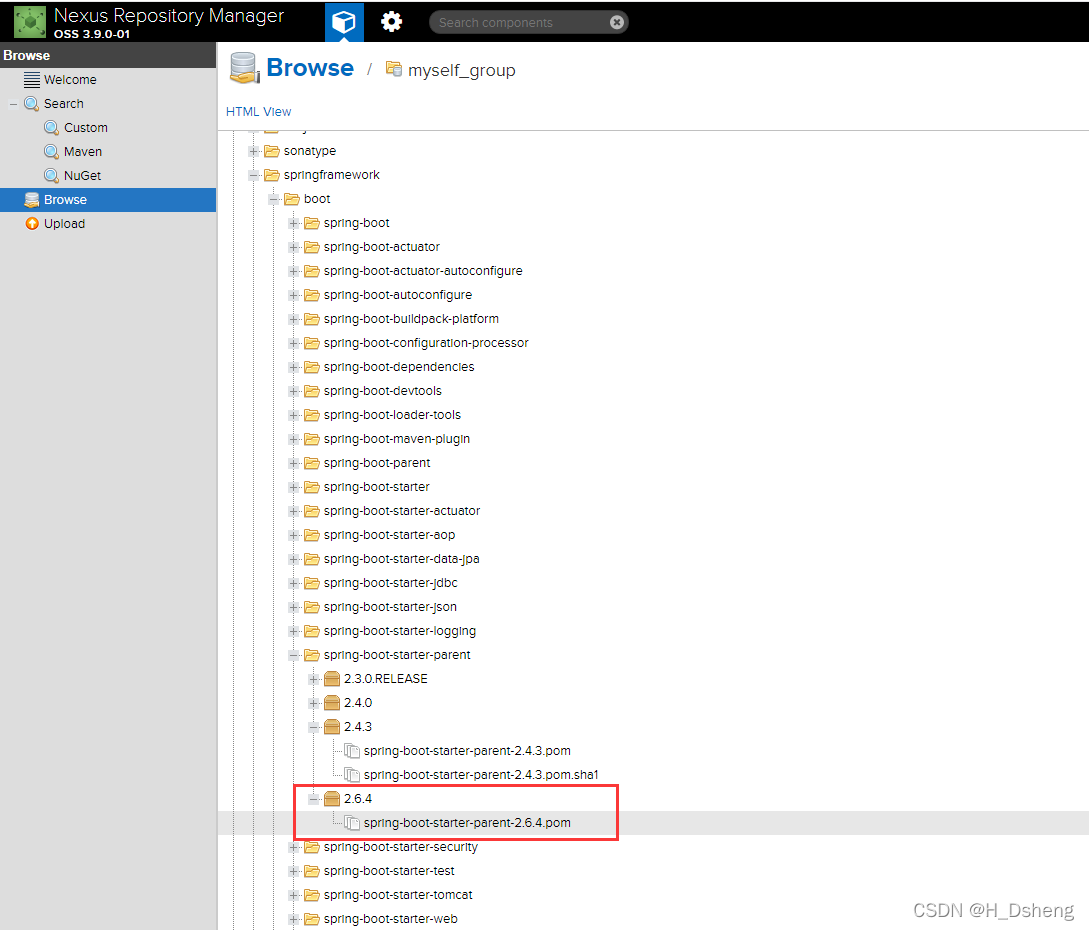Image resolution: width=1089 pixels, height=930 pixels.
Task: Collapse the springframework folder node
Action: click(x=253, y=175)
